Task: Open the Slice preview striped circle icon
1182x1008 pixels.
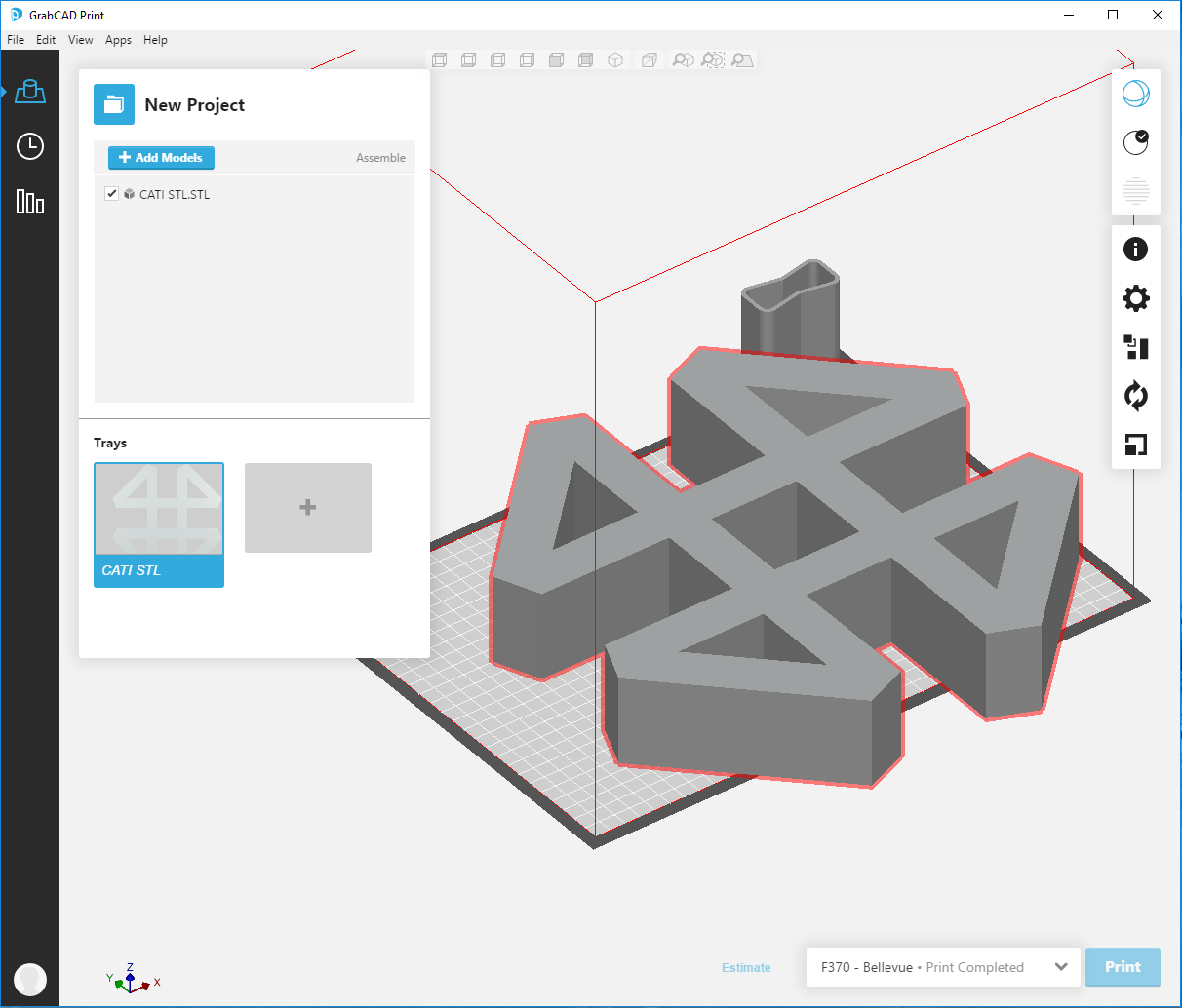Action: tap(1136, 190)
